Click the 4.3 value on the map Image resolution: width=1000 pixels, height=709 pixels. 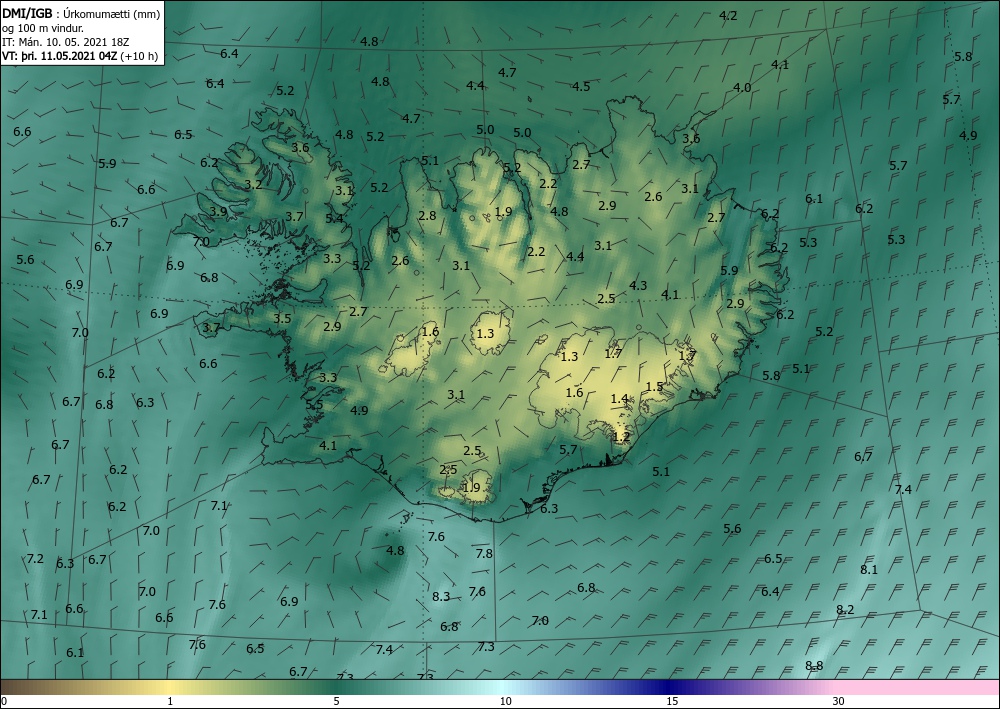[638, 286]
